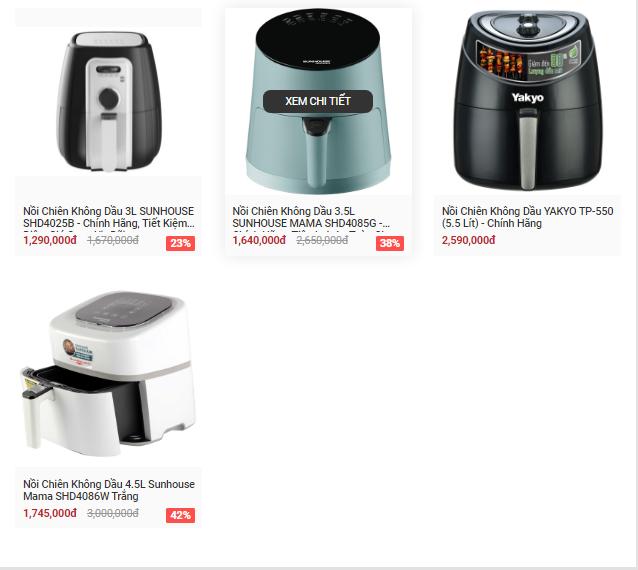Screen dimensions: 638x570
Task: Click the 42% discount badge
Action: 180,515
